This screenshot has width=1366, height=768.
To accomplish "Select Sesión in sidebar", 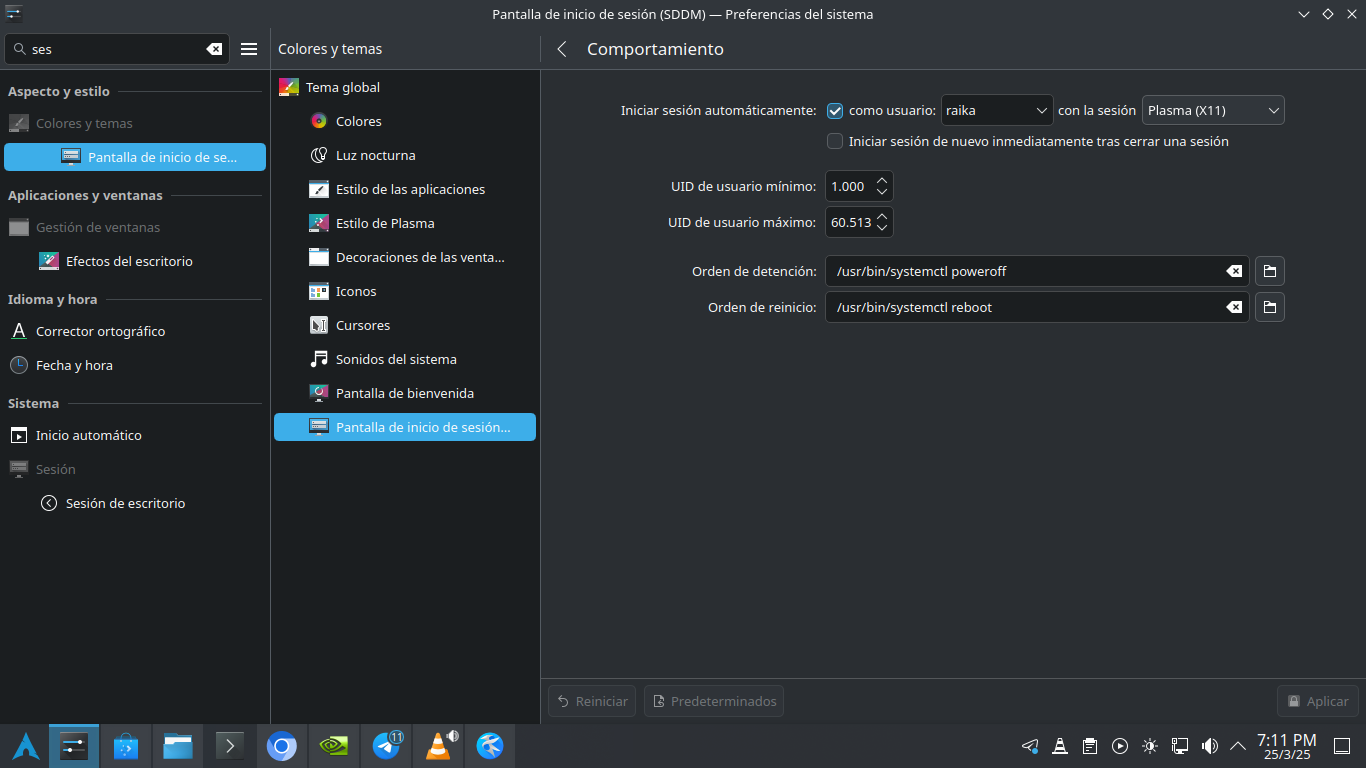I will 135,469.
